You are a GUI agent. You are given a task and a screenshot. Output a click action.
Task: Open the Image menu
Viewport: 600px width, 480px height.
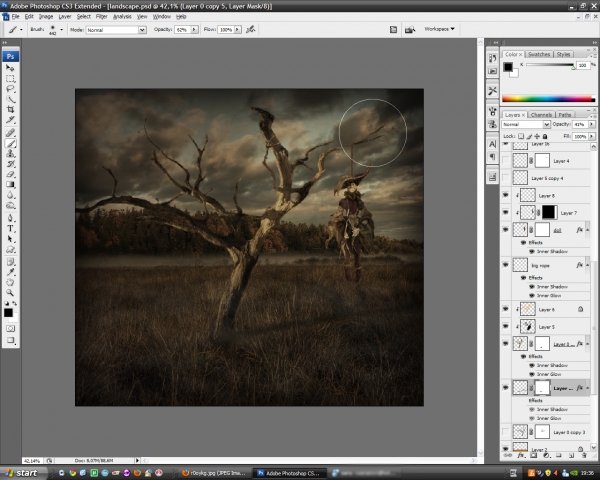tap(46, 16)
